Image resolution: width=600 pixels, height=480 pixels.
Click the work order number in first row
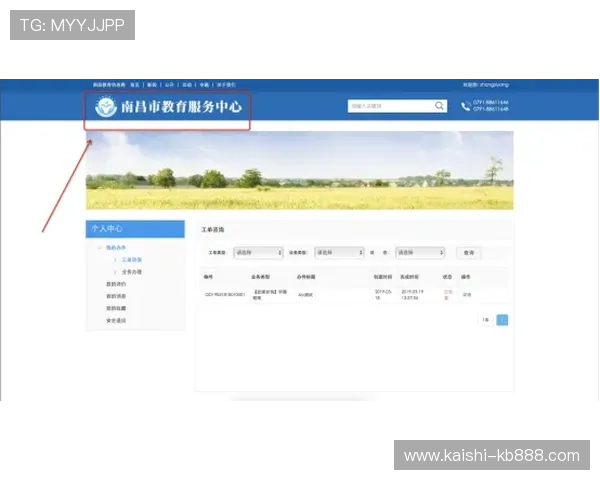click(x=225, y=295)
